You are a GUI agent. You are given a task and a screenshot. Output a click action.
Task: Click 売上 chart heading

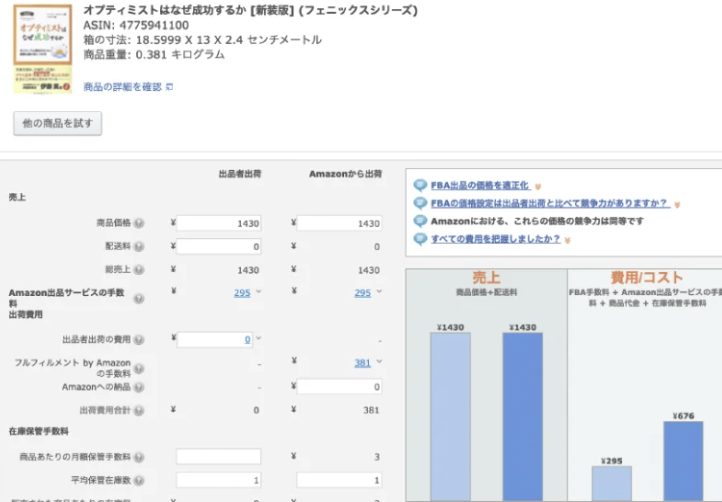(486, 277)
